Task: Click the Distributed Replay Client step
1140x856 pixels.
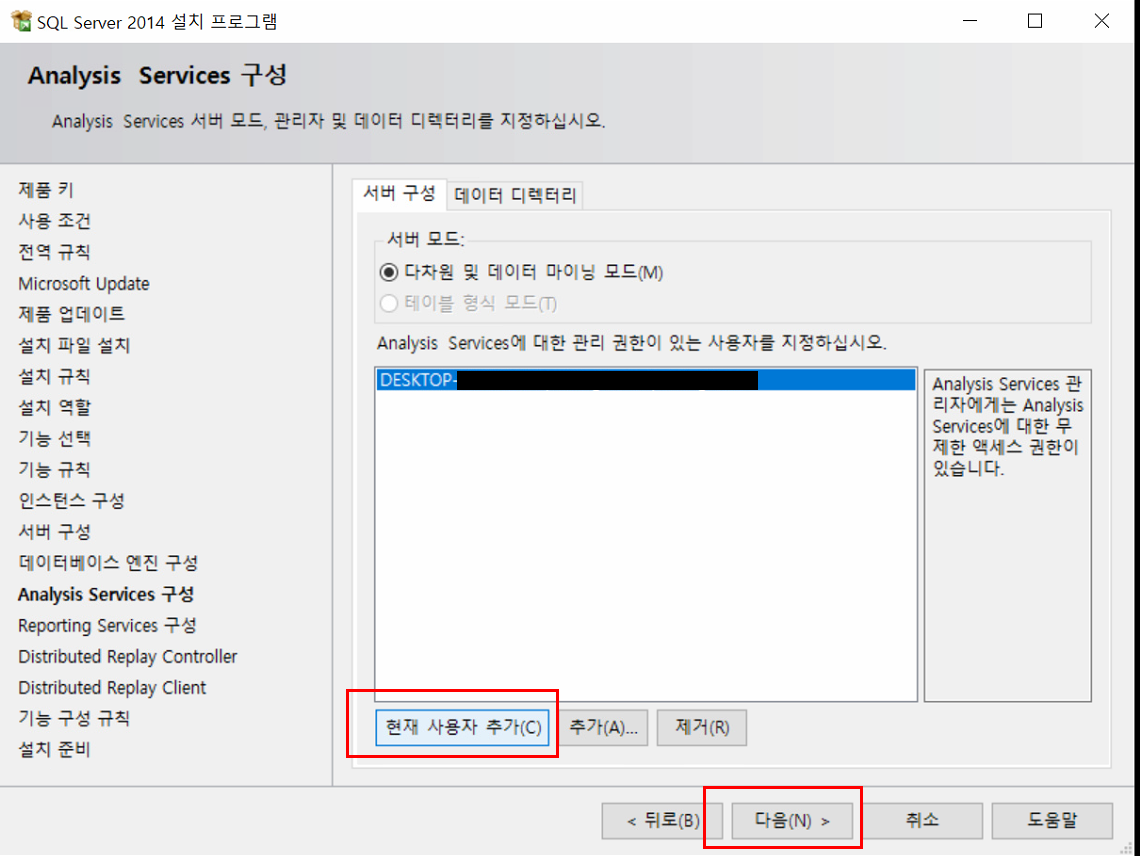Action: (113, 688)
